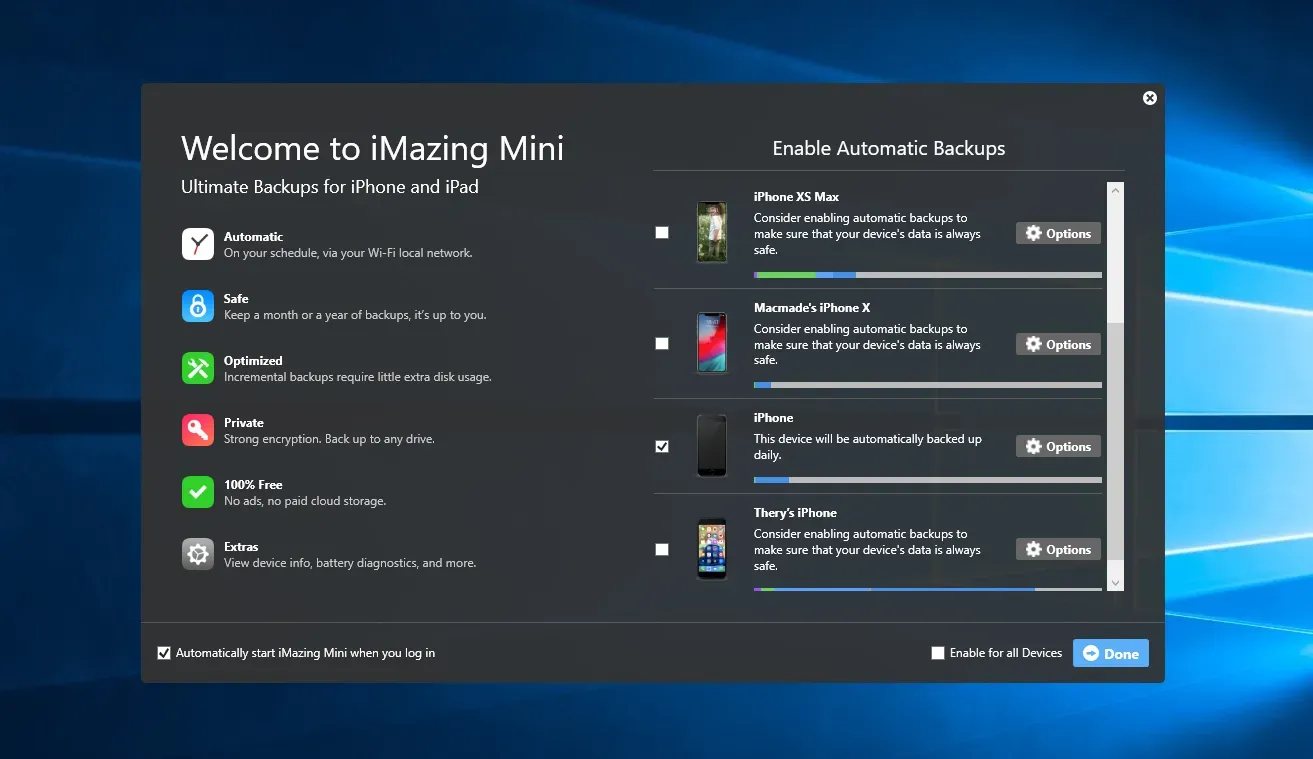Click the gear icon on Thery's iPhone Options button

[1034, 549]
